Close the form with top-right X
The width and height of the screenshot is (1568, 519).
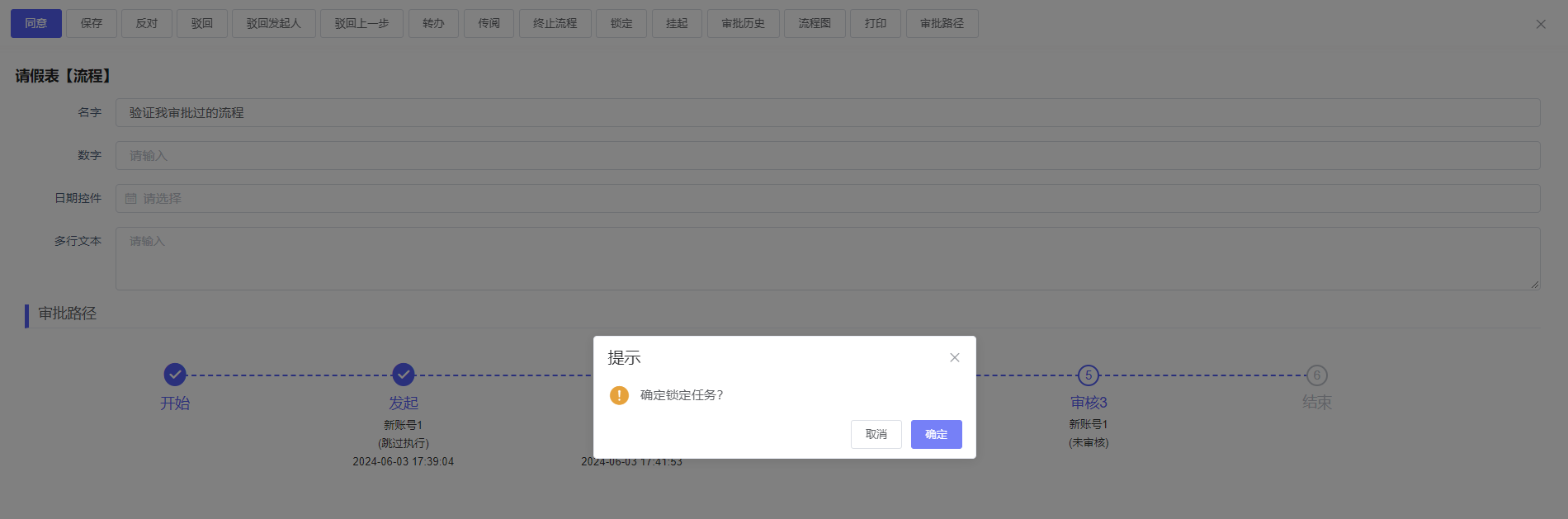coord(1540,24)
